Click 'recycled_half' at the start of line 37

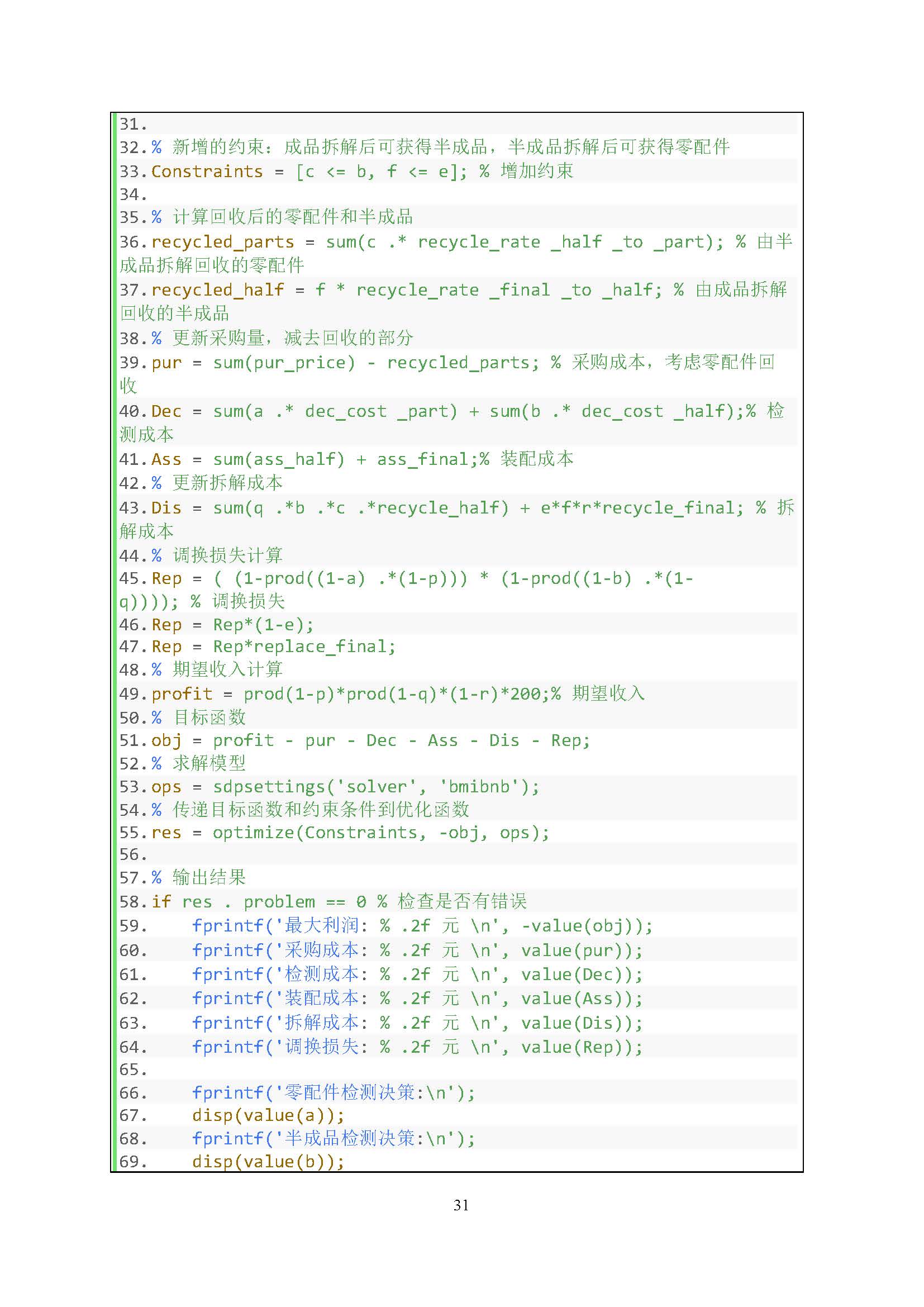(217, 290)
